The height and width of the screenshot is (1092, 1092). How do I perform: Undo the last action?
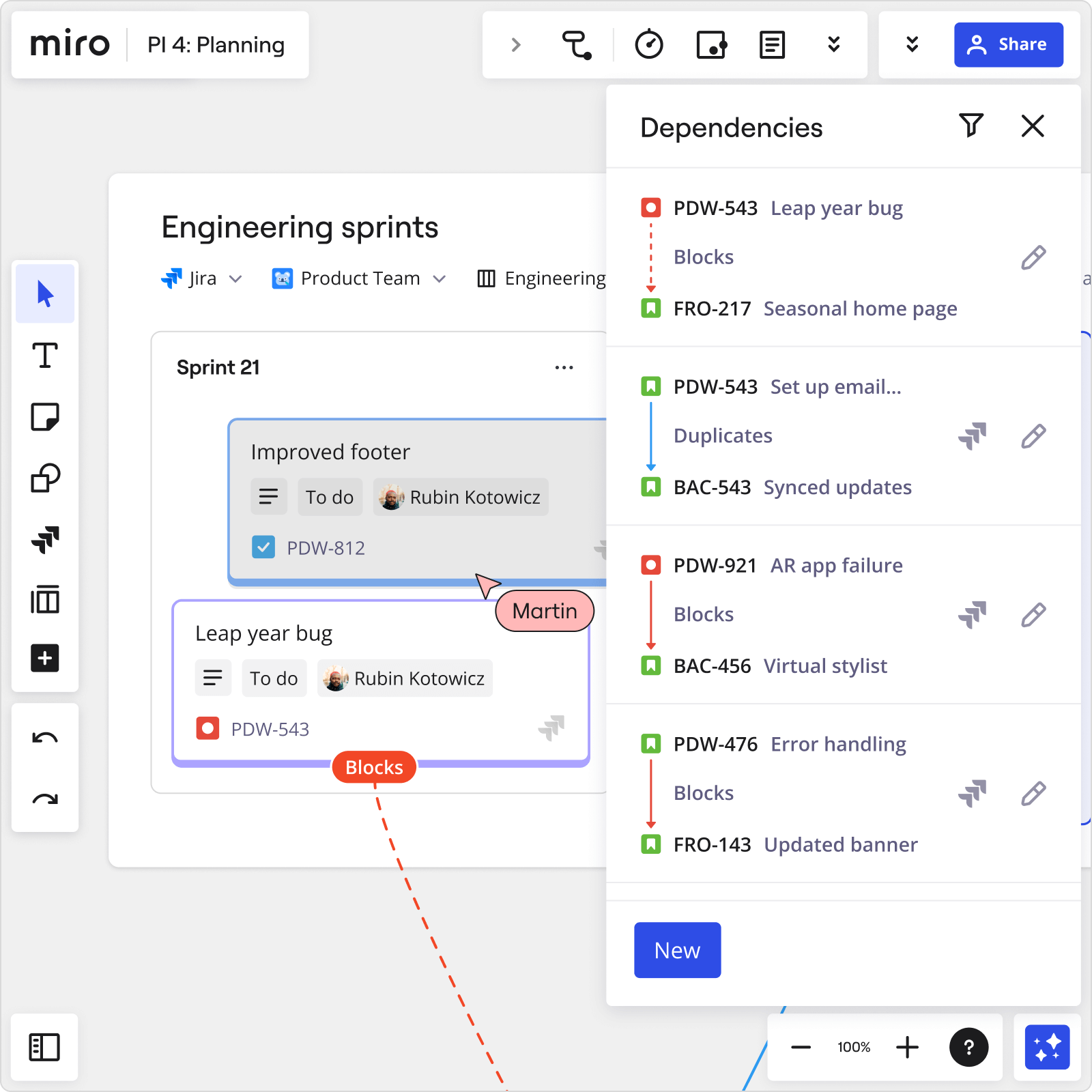tap(45, 738)
